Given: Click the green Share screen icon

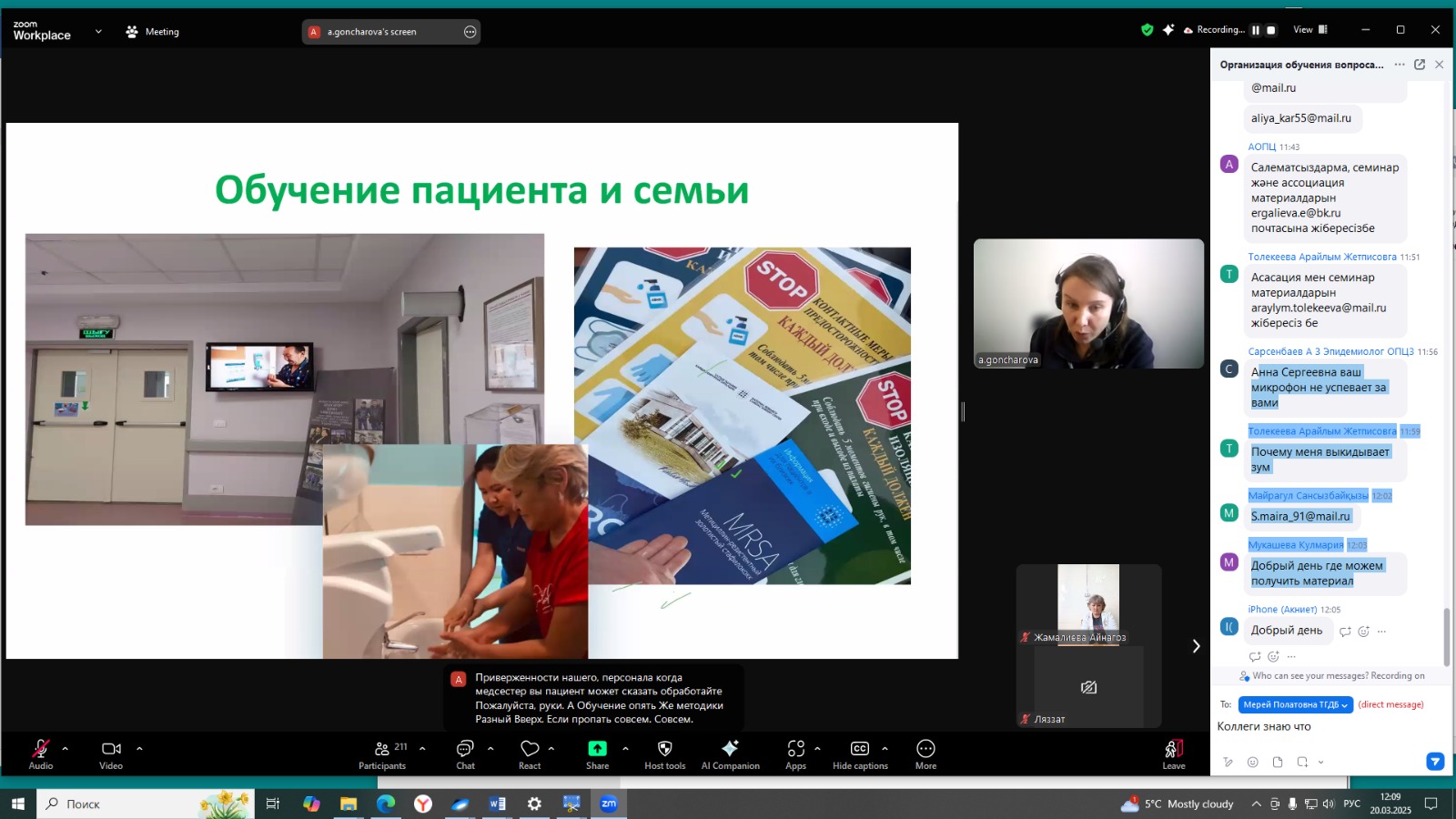Looking at the screenshot, I should (x=597, y=749).
